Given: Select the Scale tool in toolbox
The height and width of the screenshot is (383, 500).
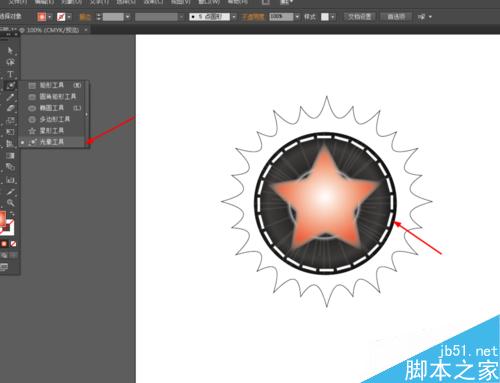Looking at the screenshot, I should (x=10, y=120).
